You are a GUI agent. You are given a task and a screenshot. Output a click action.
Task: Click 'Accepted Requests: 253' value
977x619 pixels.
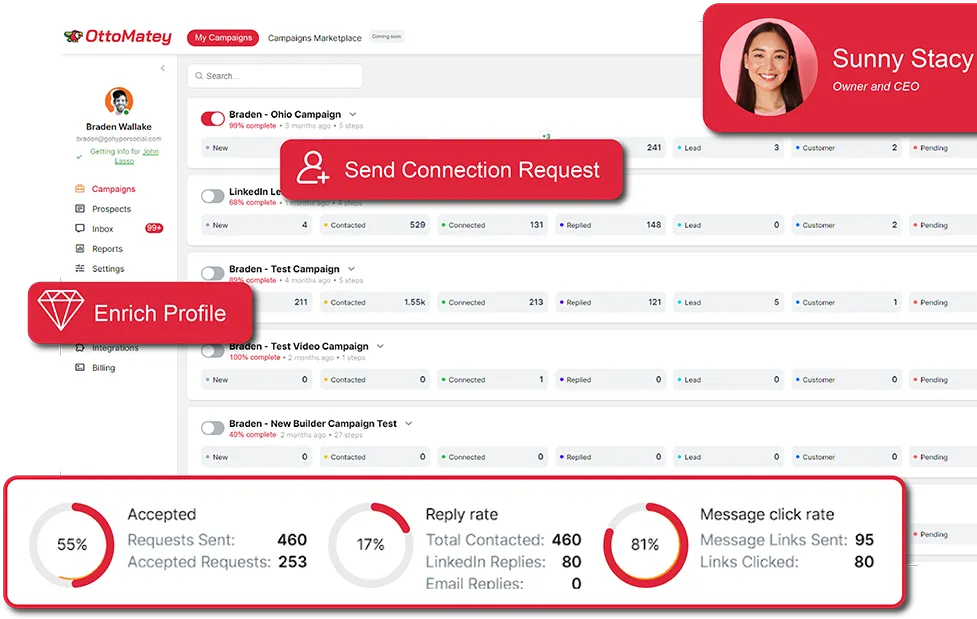292,562
